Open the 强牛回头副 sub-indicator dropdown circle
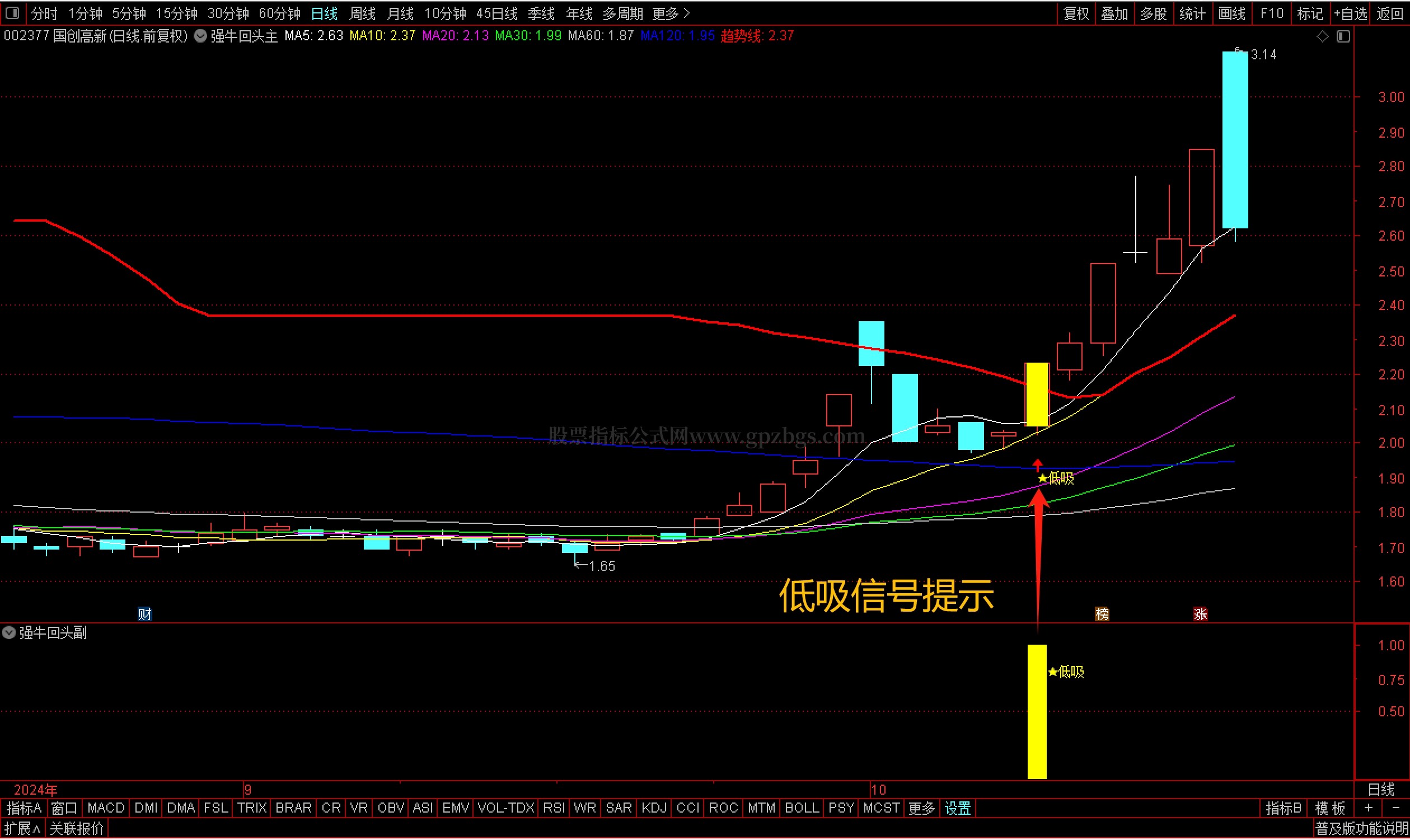Viewport: 1410px width, 840px height. pos(9,633)
